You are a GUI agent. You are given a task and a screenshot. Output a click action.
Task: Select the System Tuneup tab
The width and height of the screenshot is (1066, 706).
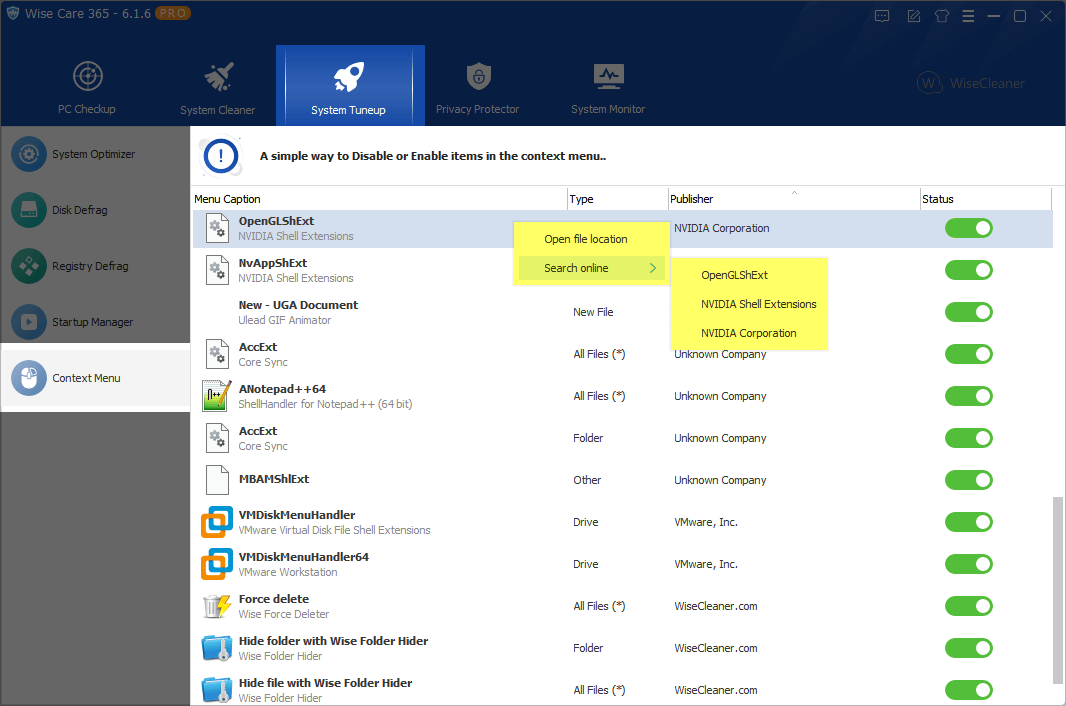[350, 86]
